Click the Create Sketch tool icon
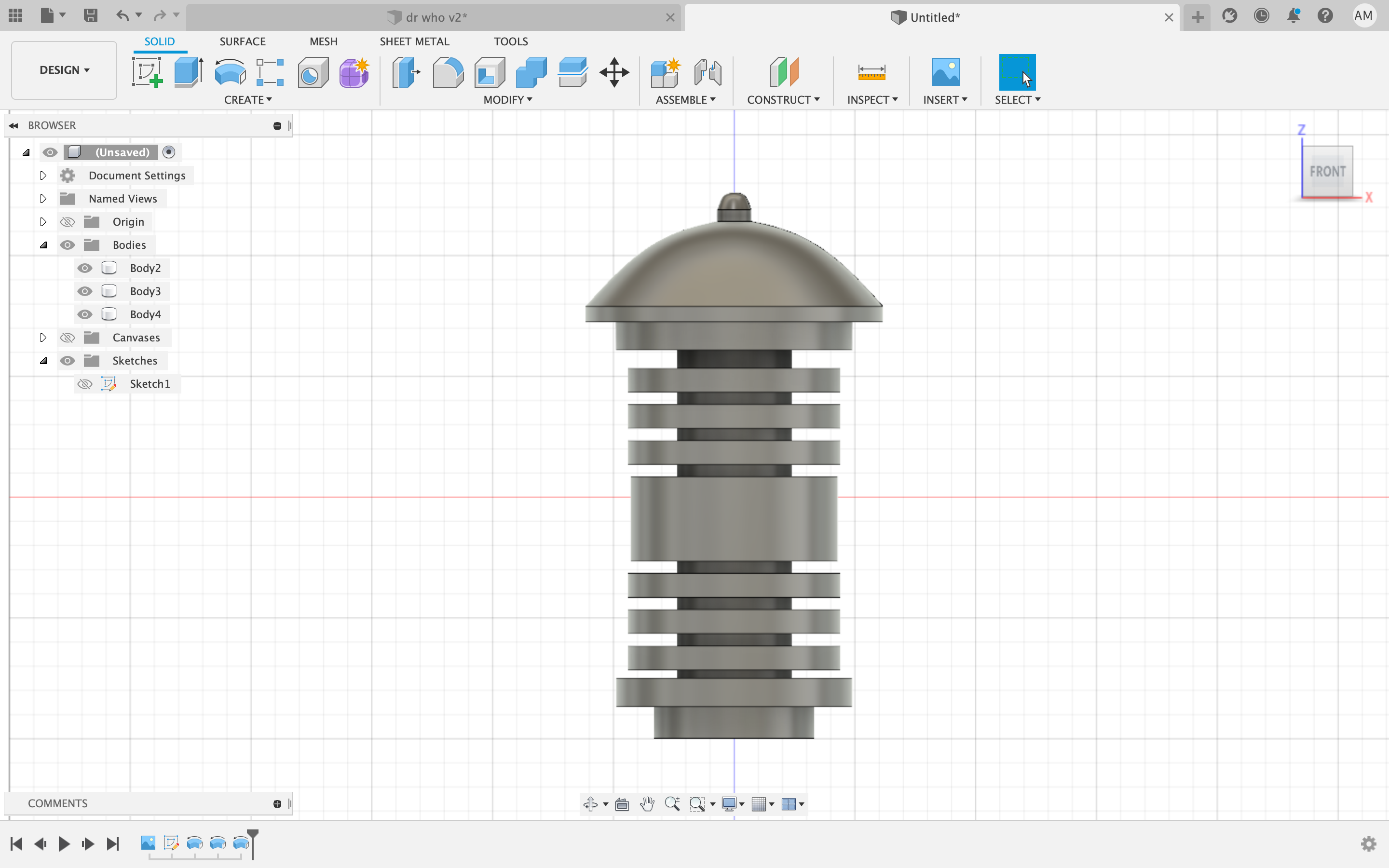The image size is (1389, 868). point(148,72)
